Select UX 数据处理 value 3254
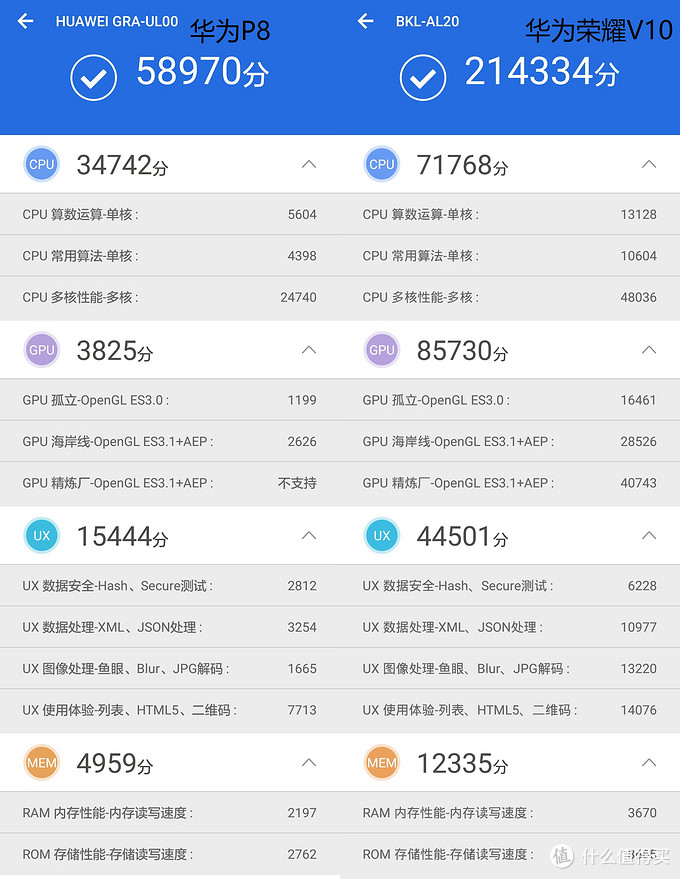 302,627
